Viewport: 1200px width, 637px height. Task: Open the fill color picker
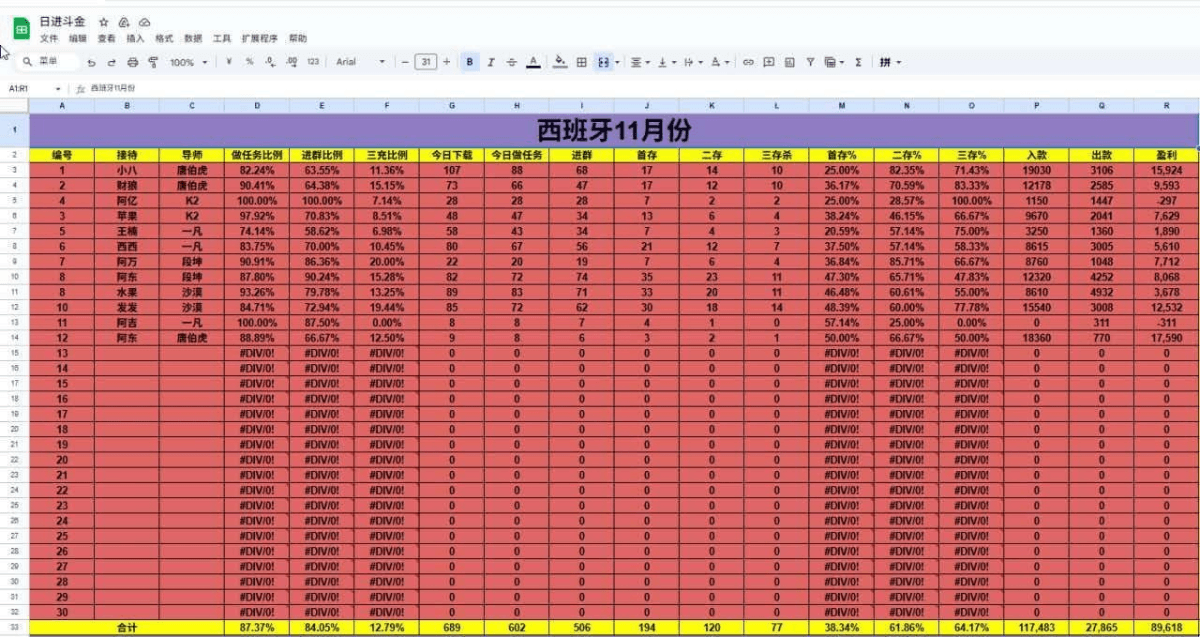[x=560, y=62]
